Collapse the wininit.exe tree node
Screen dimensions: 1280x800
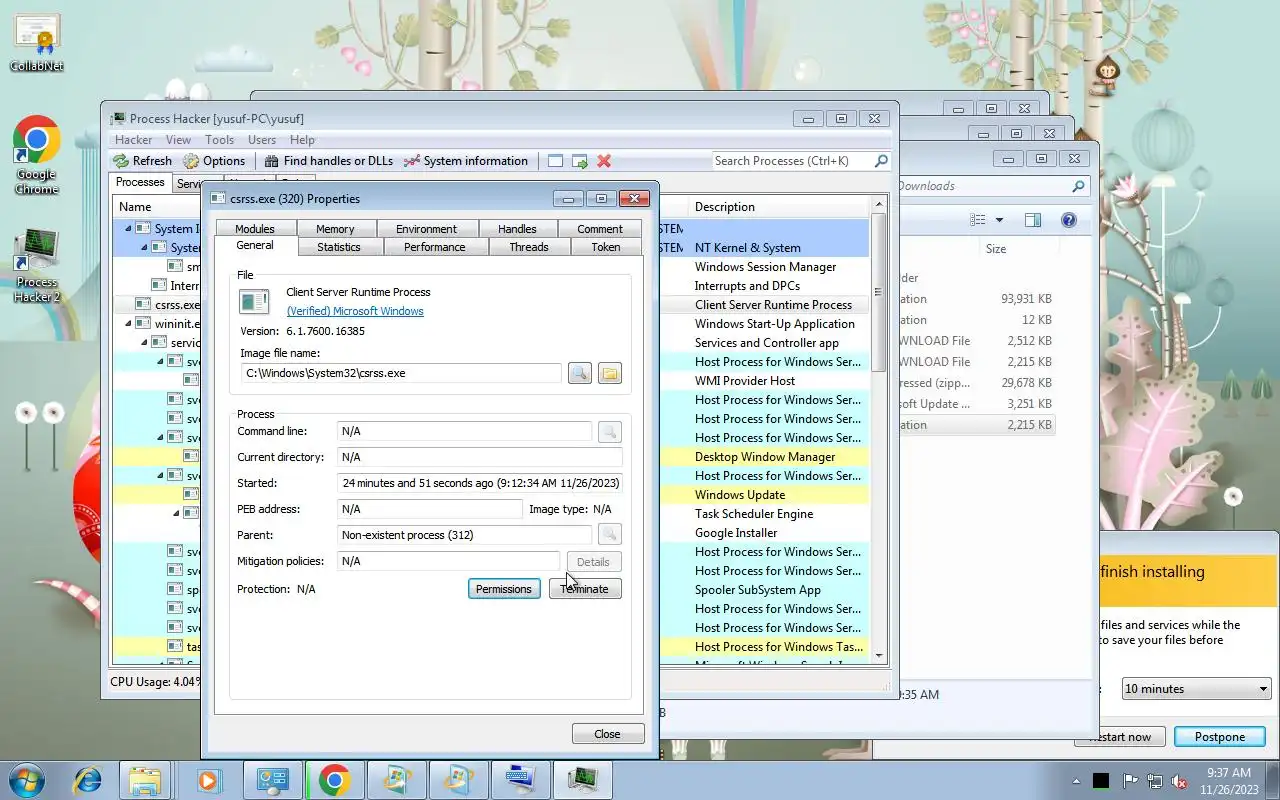[128, 323]
